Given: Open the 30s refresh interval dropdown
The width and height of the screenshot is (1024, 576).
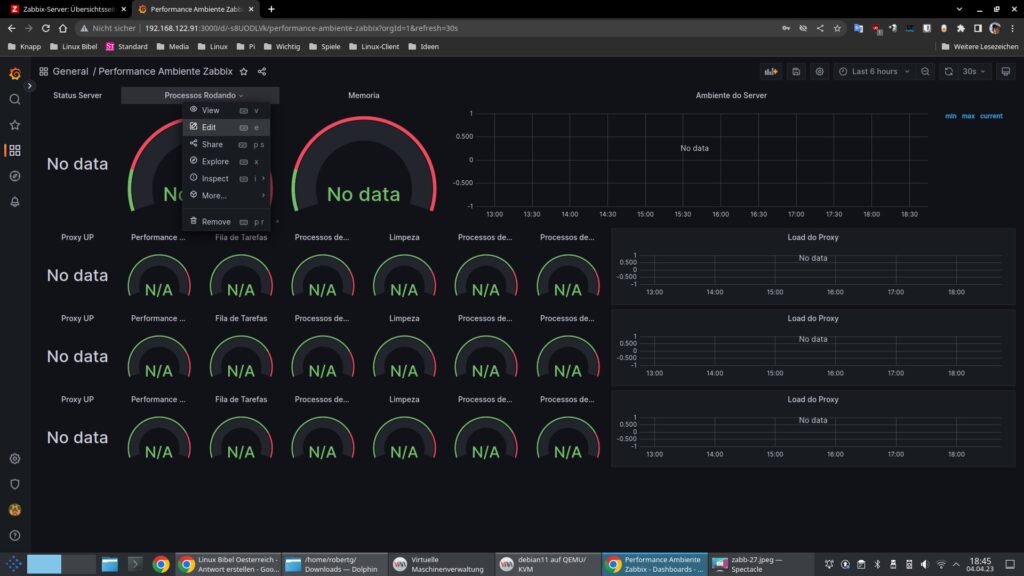Looking at the screenshot, I should [x=973, y=71].
